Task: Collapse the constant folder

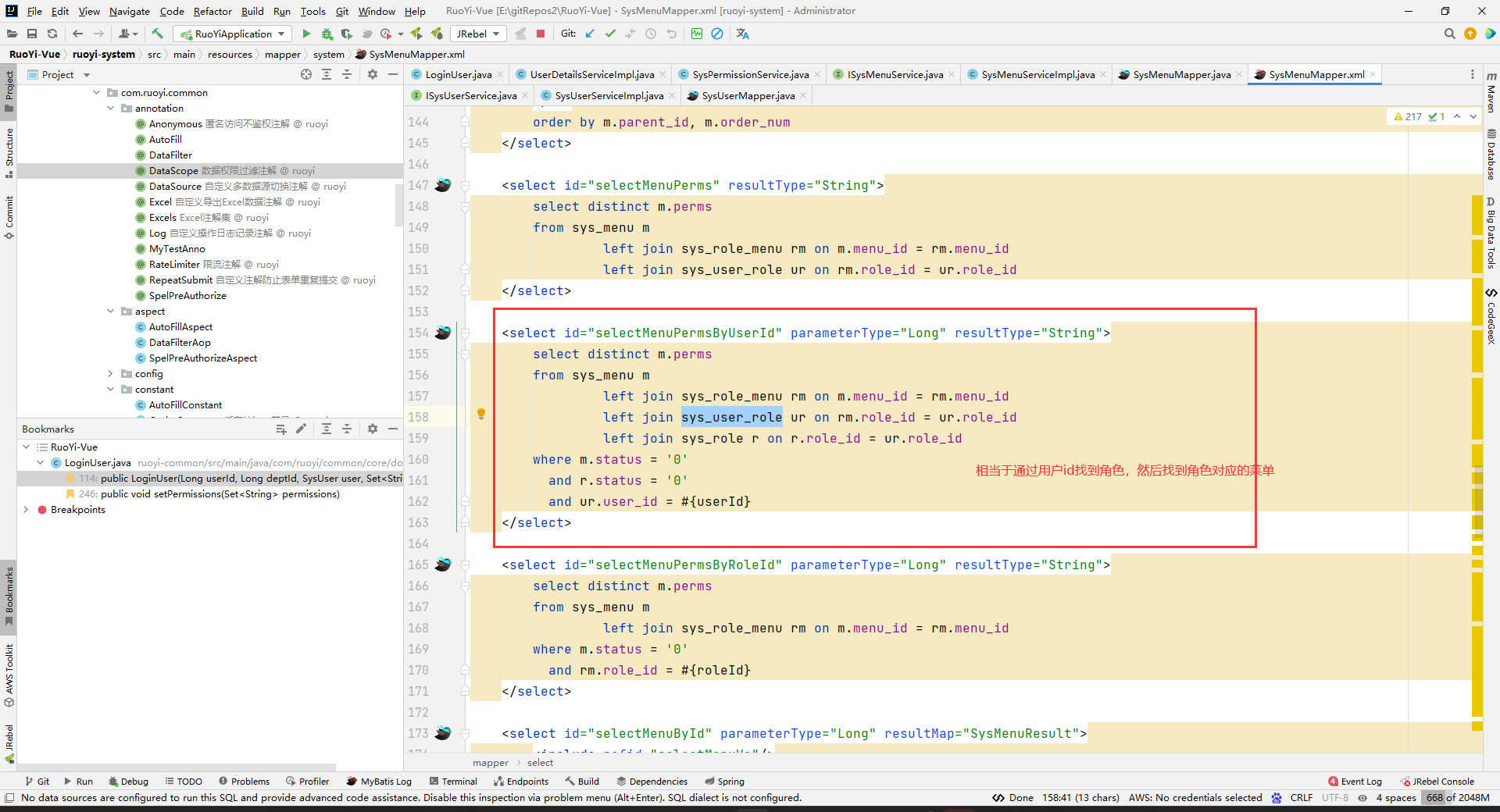Action: point(111,389)
